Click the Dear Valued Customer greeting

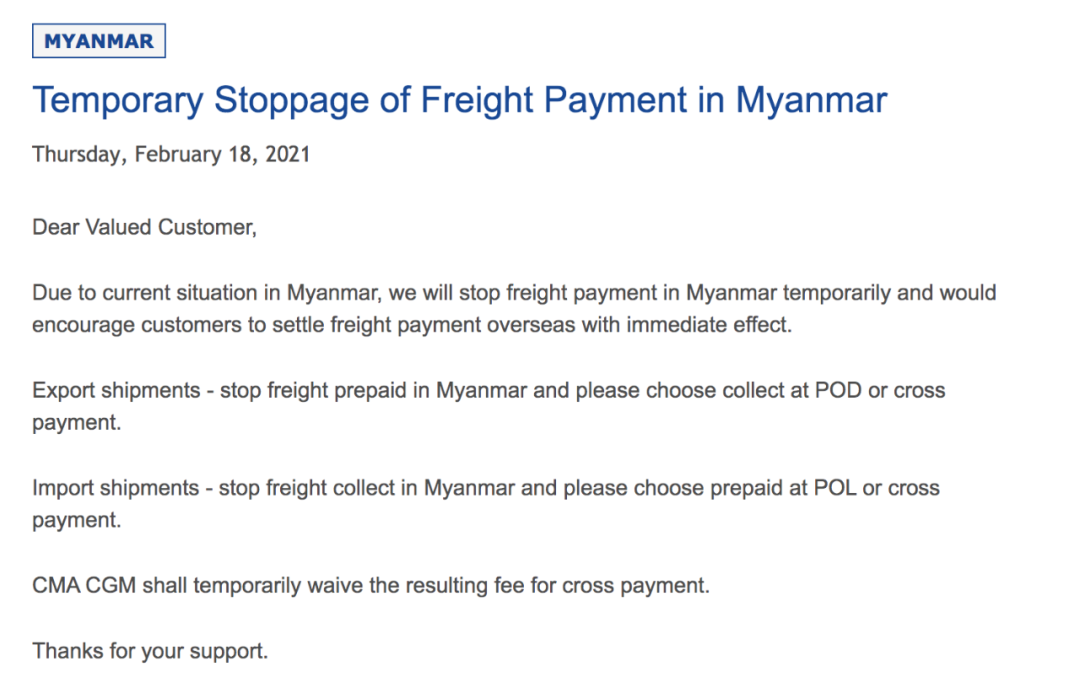click(144, 227)
